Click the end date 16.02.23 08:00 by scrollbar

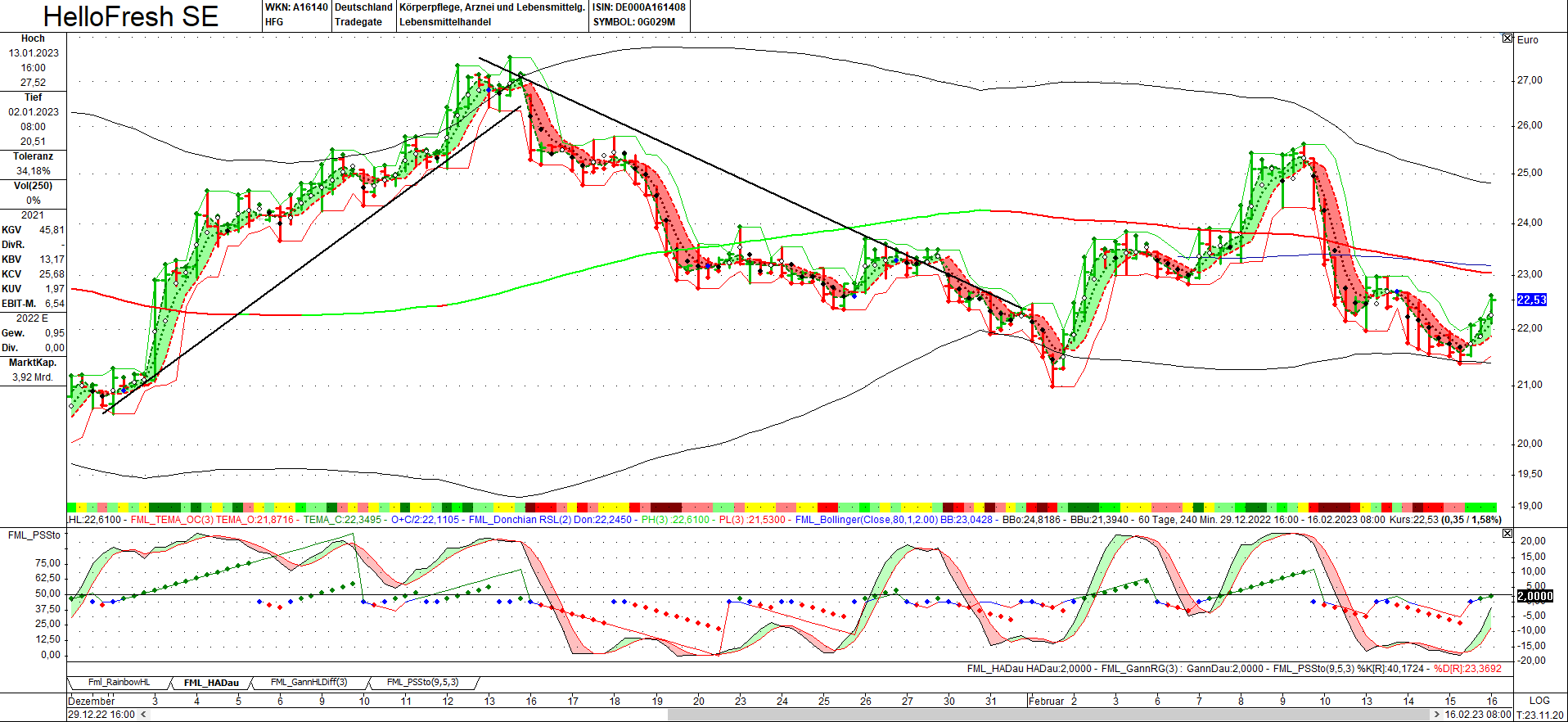[x=1478, y=715]
